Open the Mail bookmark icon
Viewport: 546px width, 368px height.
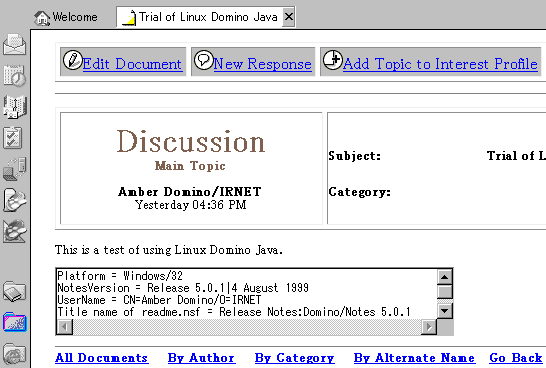coord(14,45)
